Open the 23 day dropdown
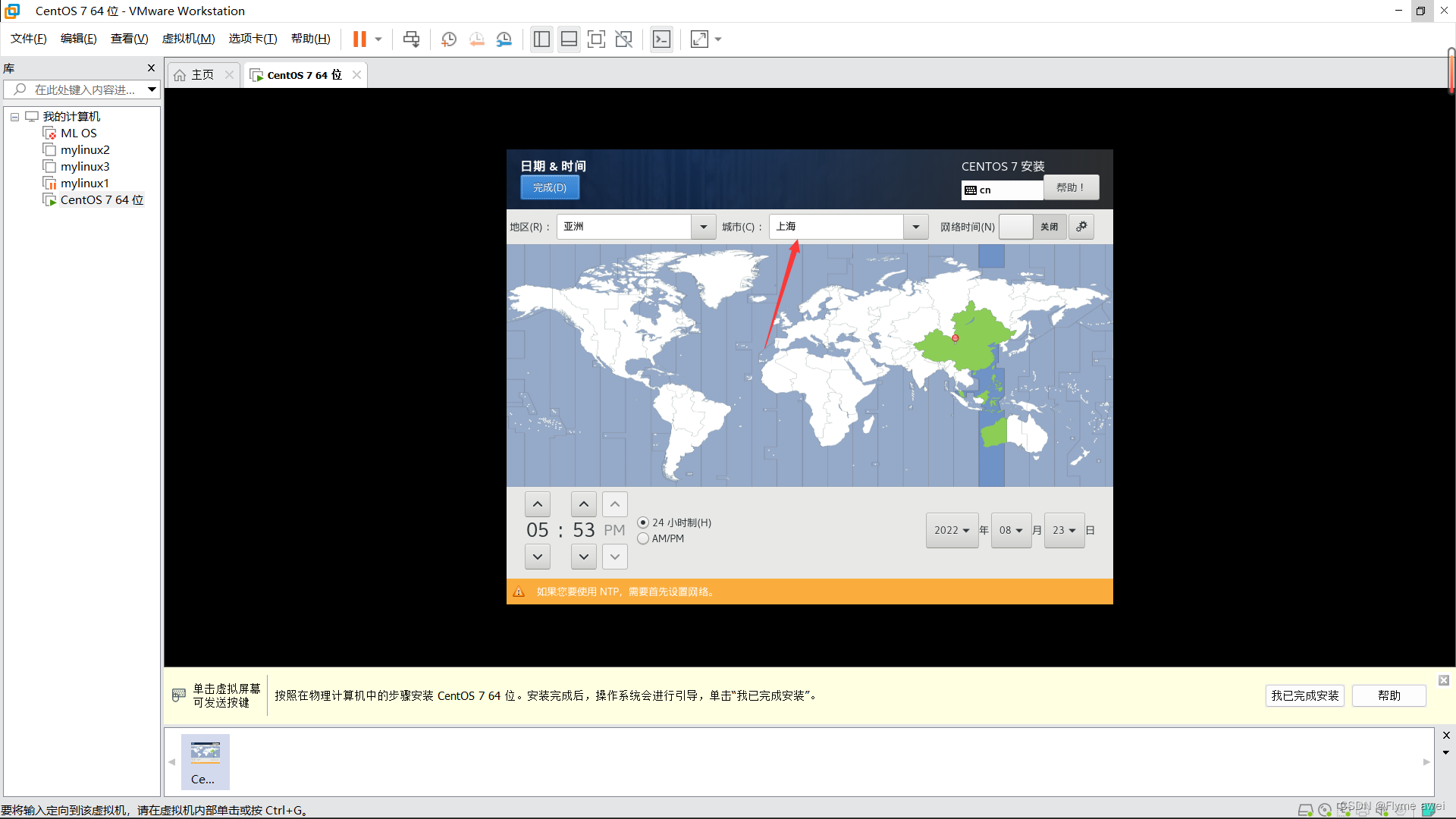The image size is (1456, 819). click(1064, 530)
